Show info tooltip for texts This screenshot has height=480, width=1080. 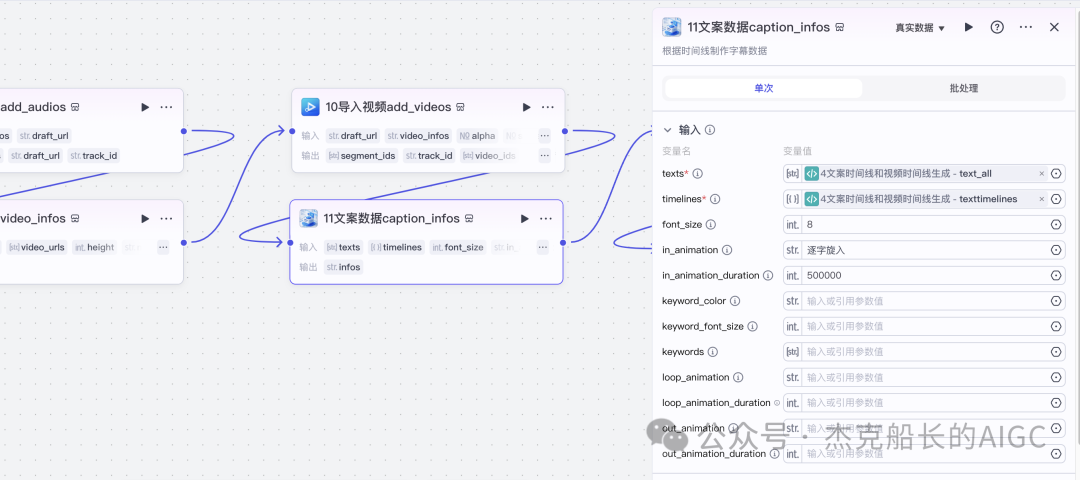click(697, 174)
